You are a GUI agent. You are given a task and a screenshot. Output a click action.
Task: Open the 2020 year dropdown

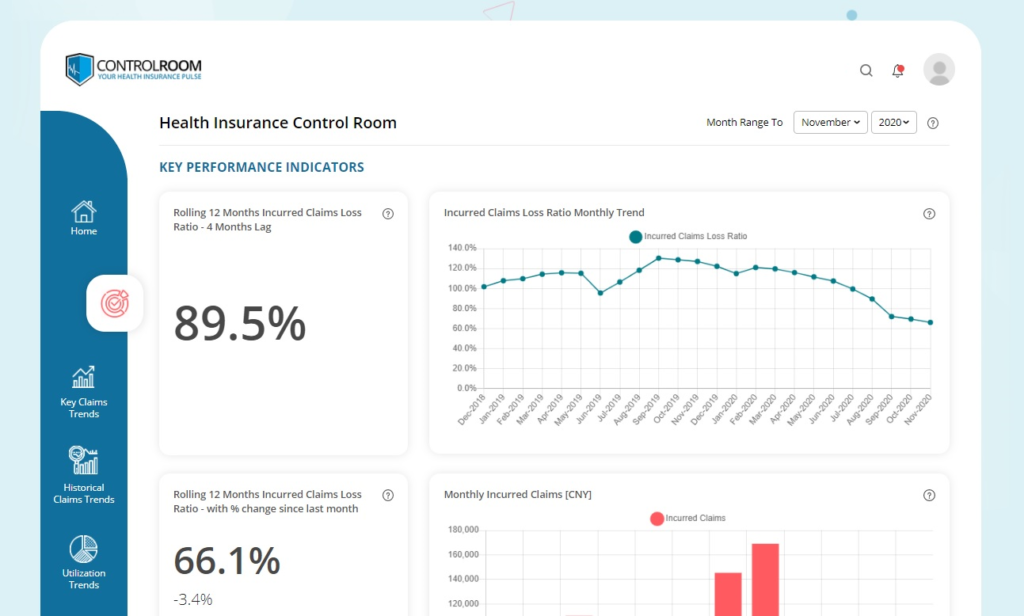click(x=893, y=122)
